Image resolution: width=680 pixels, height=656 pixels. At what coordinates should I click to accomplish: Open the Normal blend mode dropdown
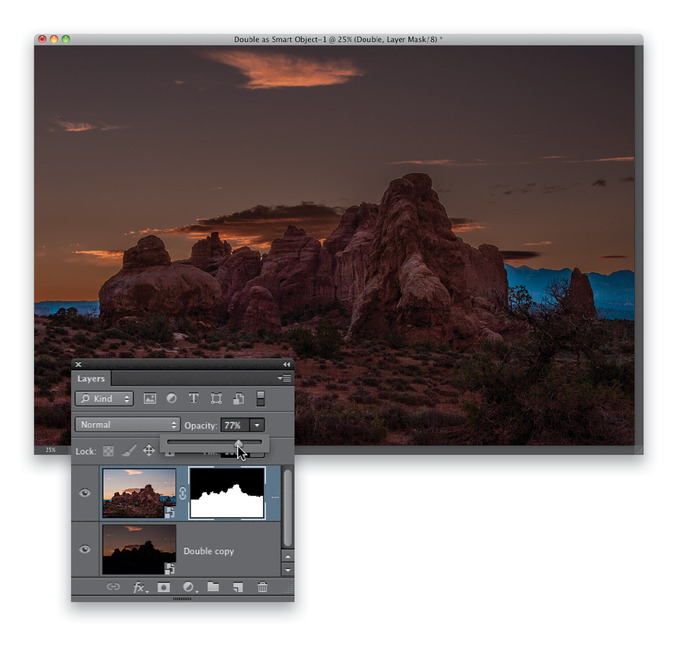tap(128, 424)
